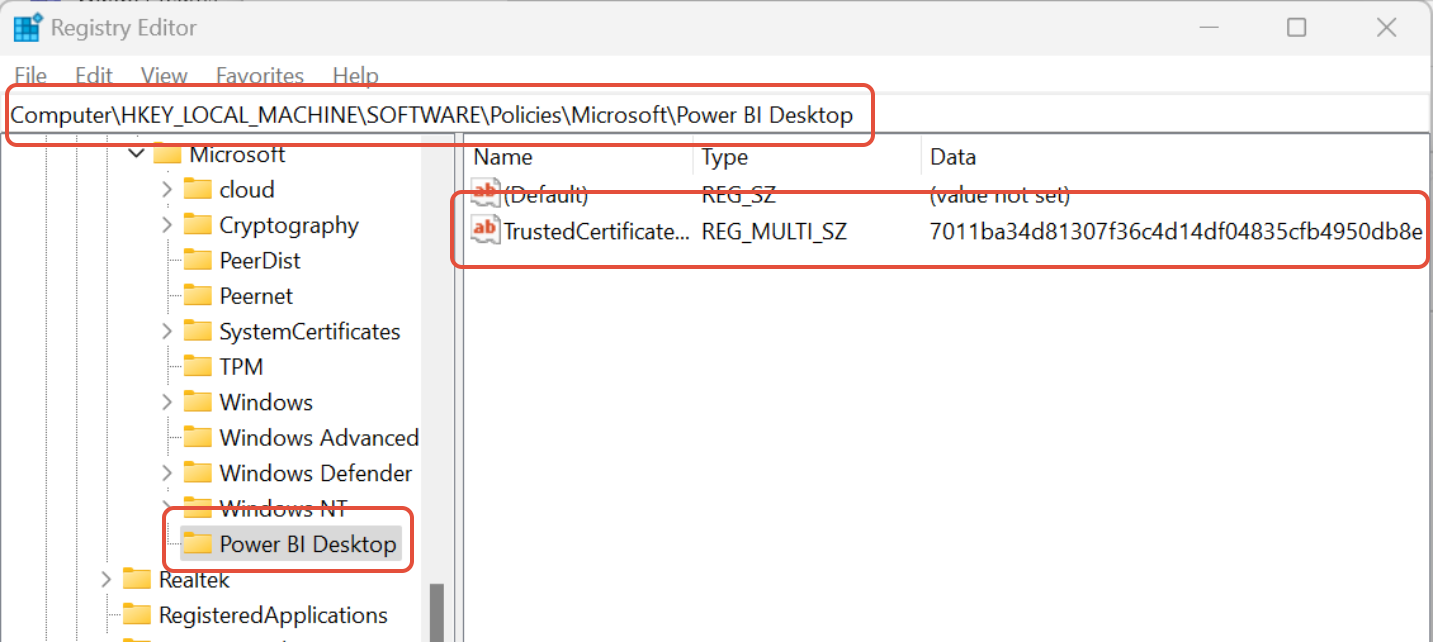
Task: Click the registry path address bar
Action: click(716, 115)
